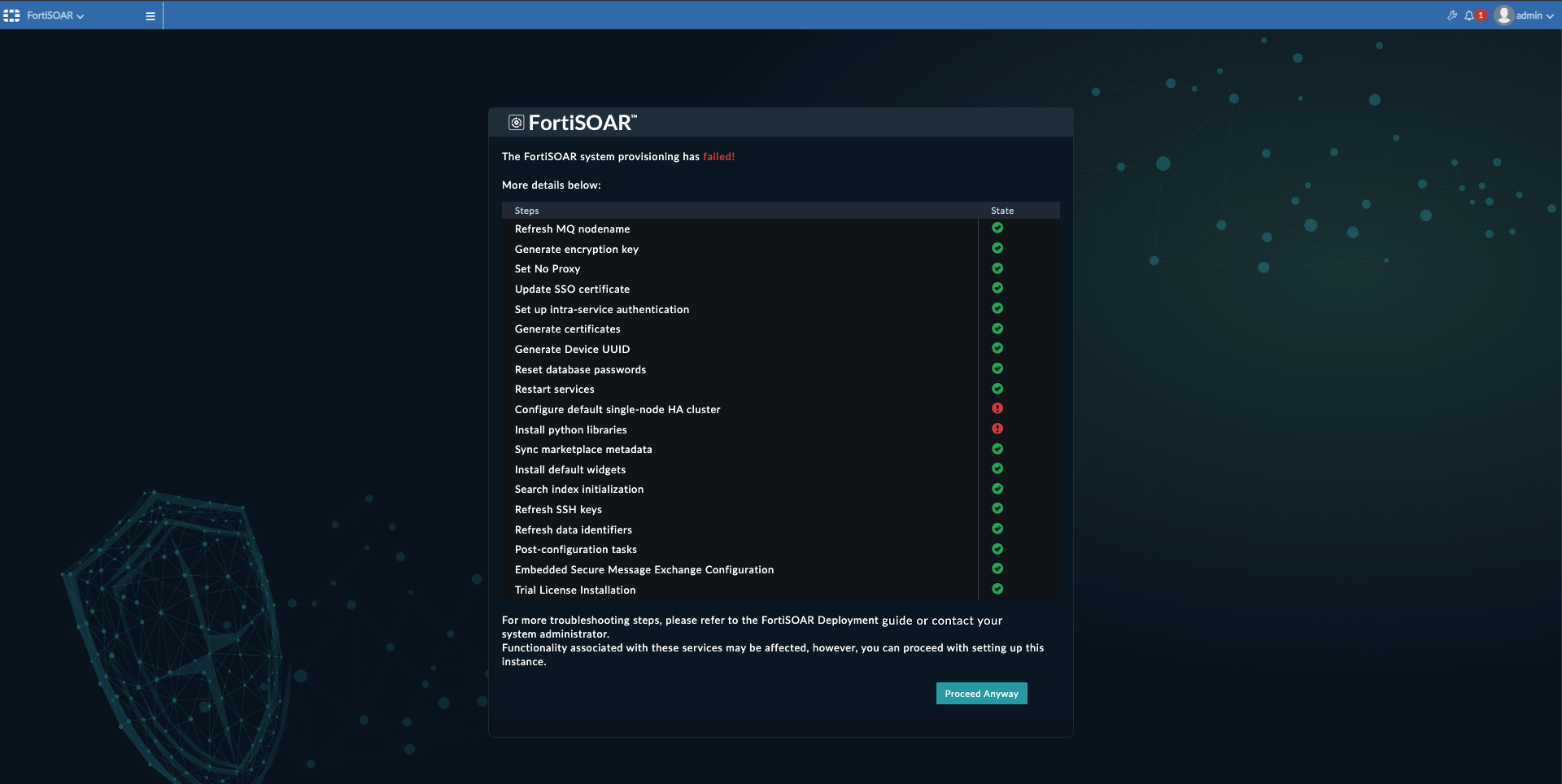This screenshot has height=784, width=1562.
Task: Click the admin user avatar
Action: 1504,15
